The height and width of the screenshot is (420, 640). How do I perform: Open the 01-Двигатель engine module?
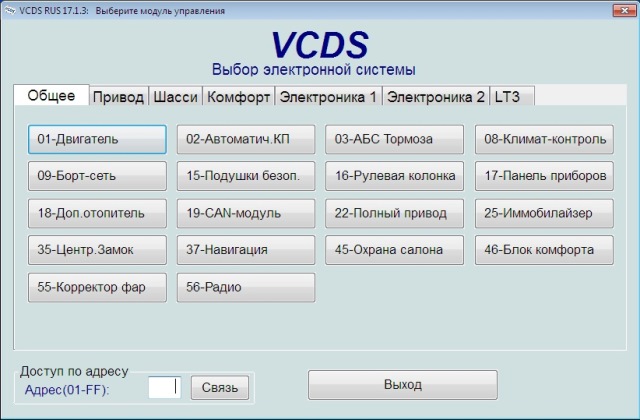tap(97, 139)
